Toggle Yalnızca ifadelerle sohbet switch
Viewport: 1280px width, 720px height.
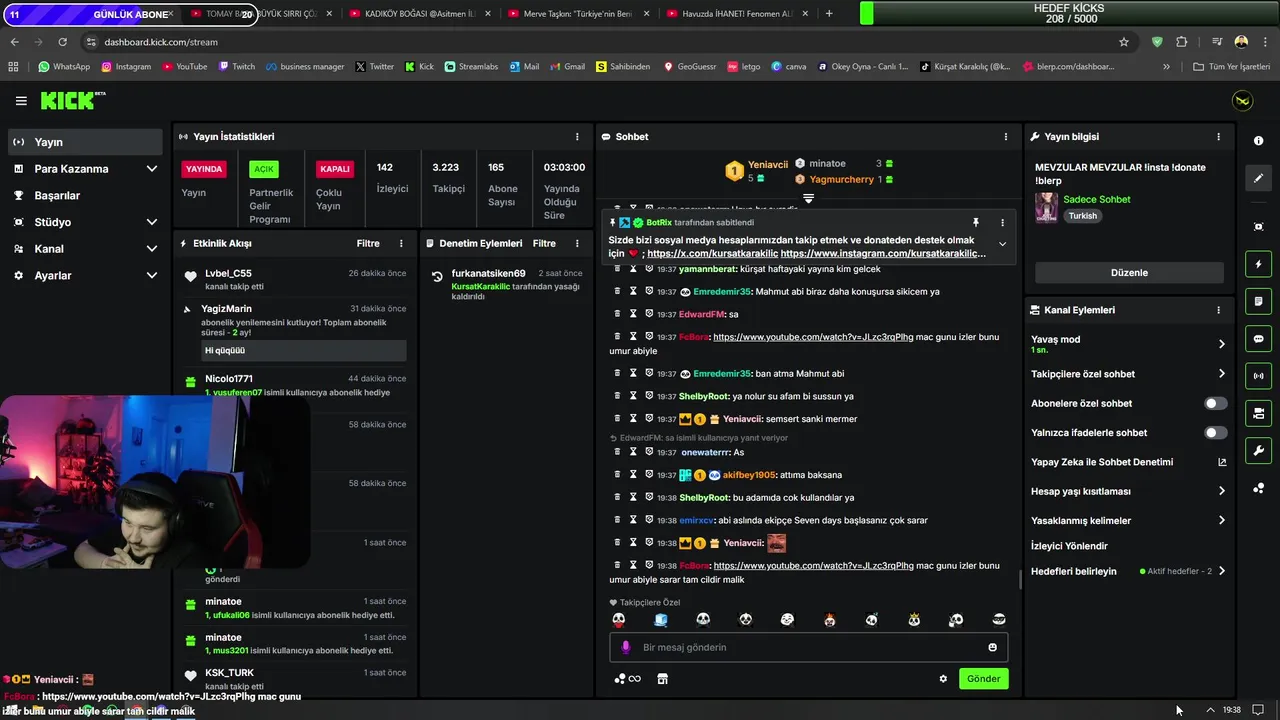[1215, 433]
